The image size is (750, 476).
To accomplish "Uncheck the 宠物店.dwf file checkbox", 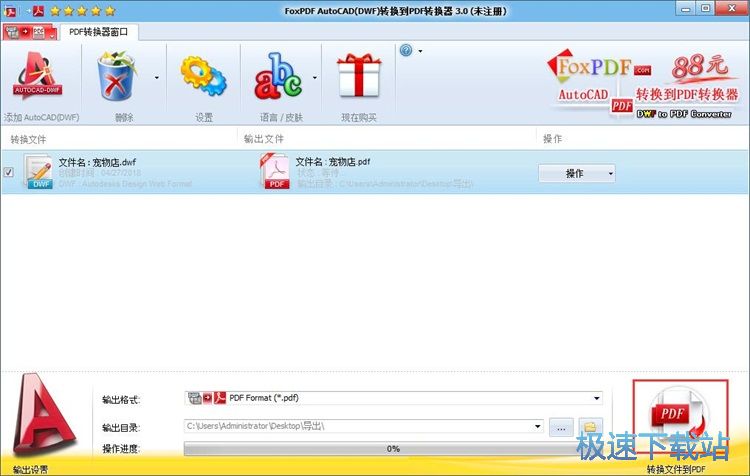I will 9,172.
